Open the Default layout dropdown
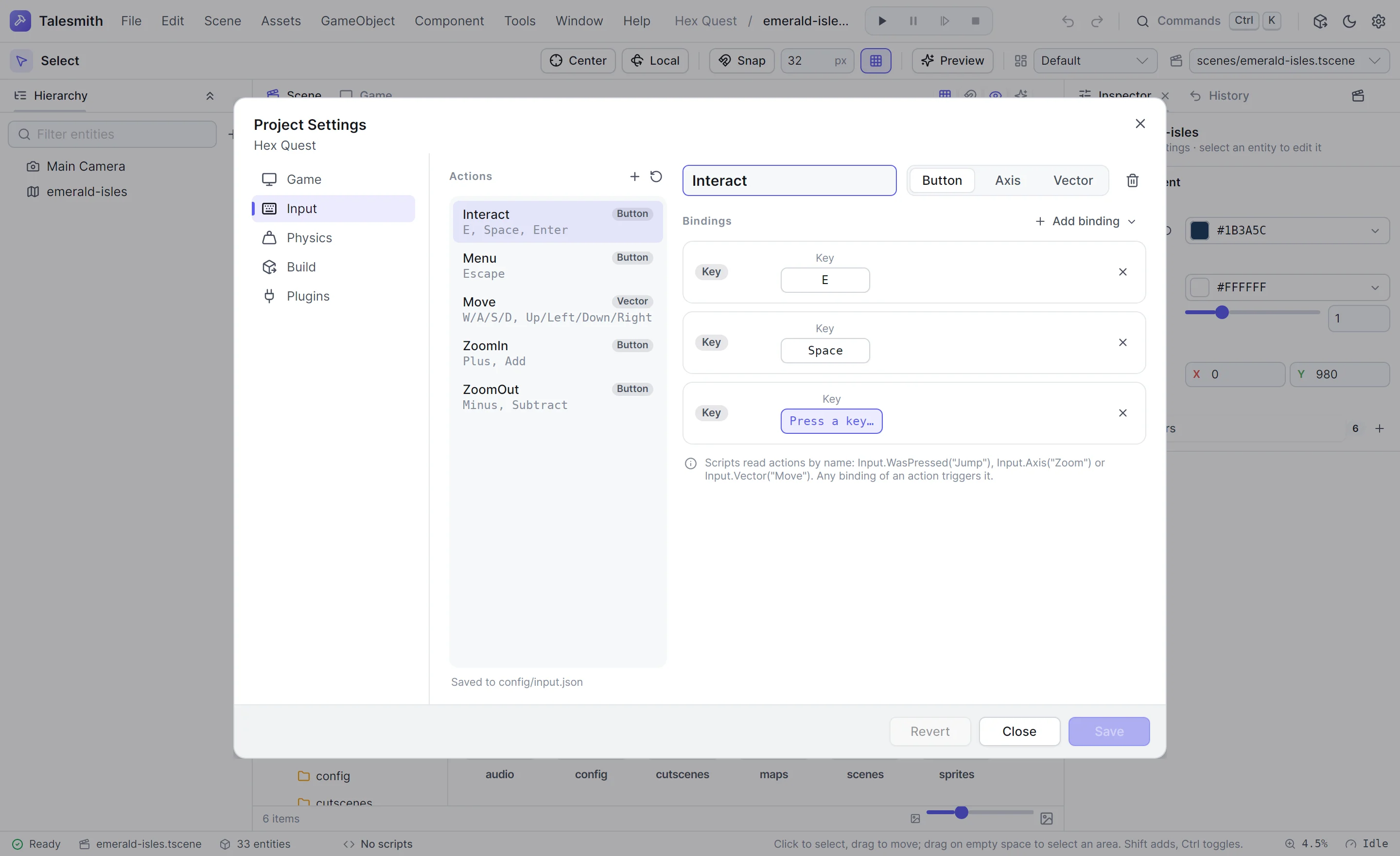 point(1095,61)
